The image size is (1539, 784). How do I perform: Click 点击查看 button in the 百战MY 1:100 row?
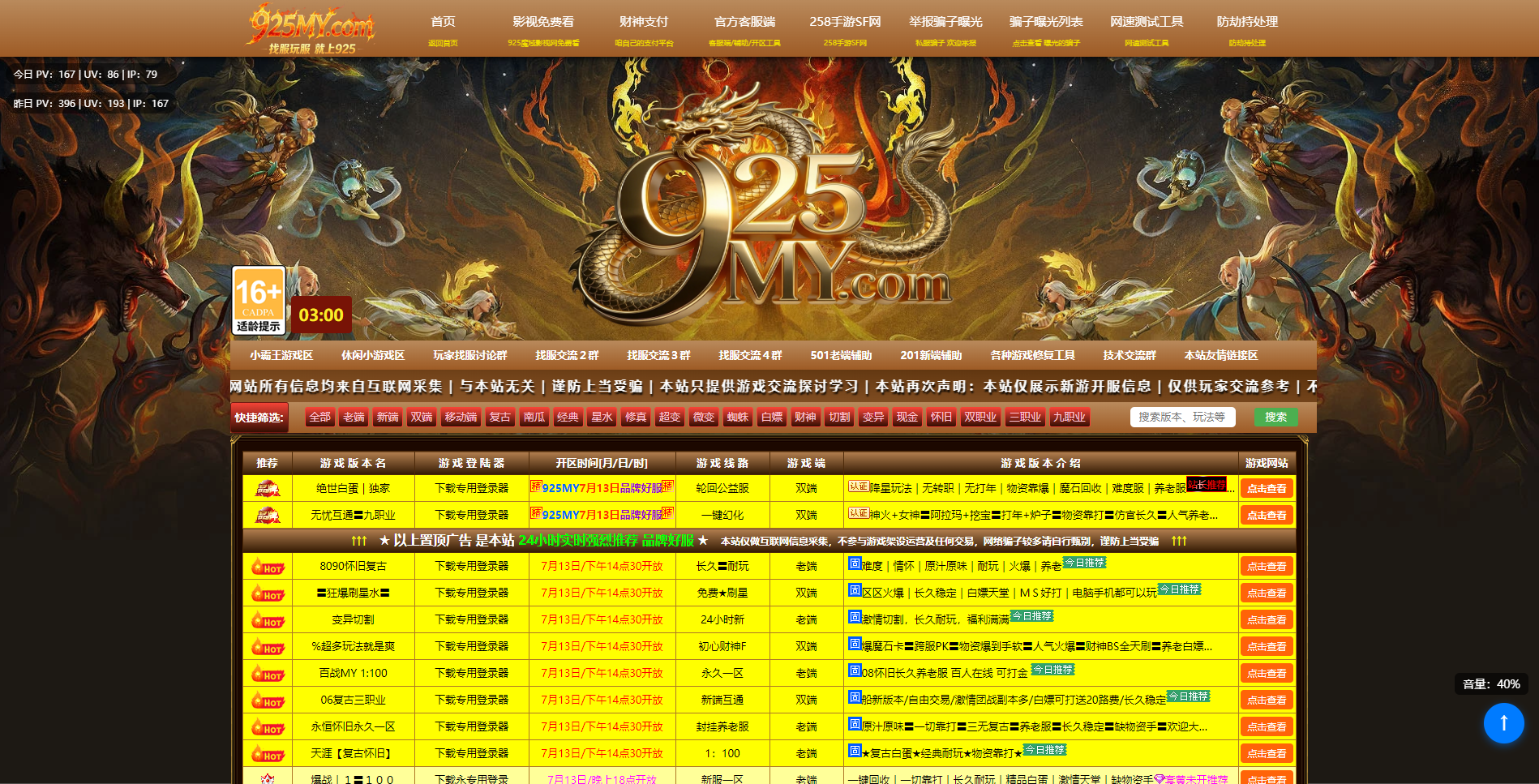click(1267, 673)
